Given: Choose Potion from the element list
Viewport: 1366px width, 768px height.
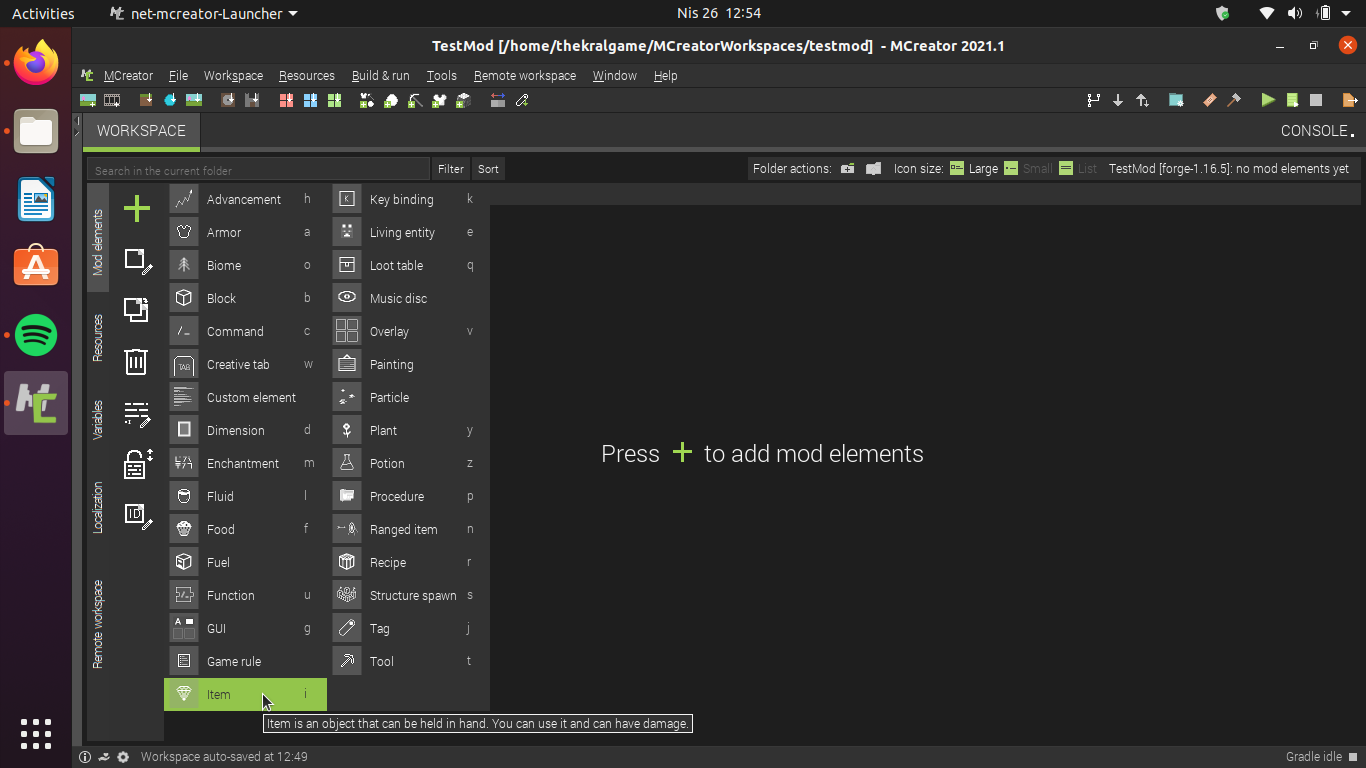Looking at the screenshot, I should (409, 463).
